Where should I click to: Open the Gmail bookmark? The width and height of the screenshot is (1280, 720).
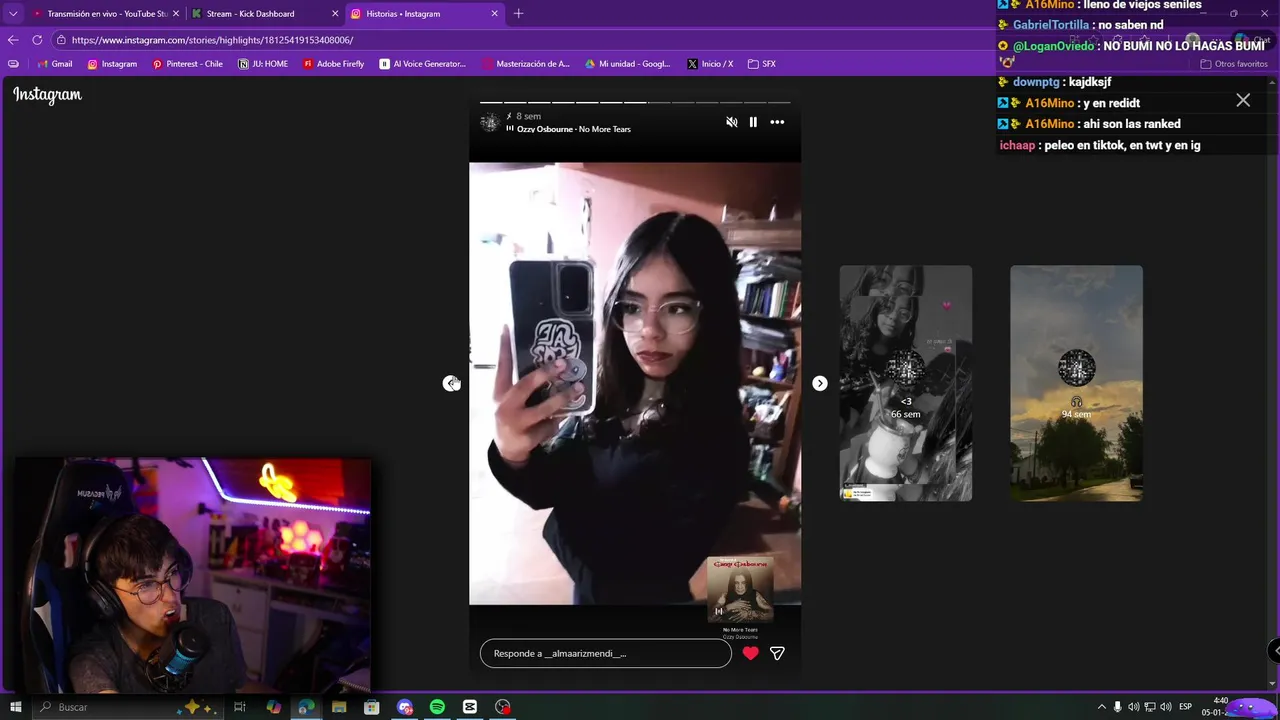[54, 64]
